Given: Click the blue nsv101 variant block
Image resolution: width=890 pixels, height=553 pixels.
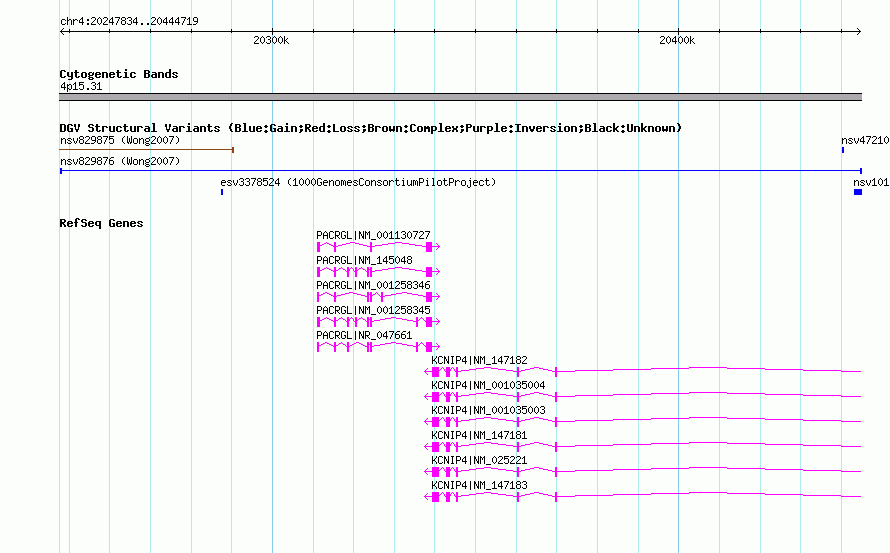Looking at the screenshot, I should pyautogui.click(x=858, y=192).
